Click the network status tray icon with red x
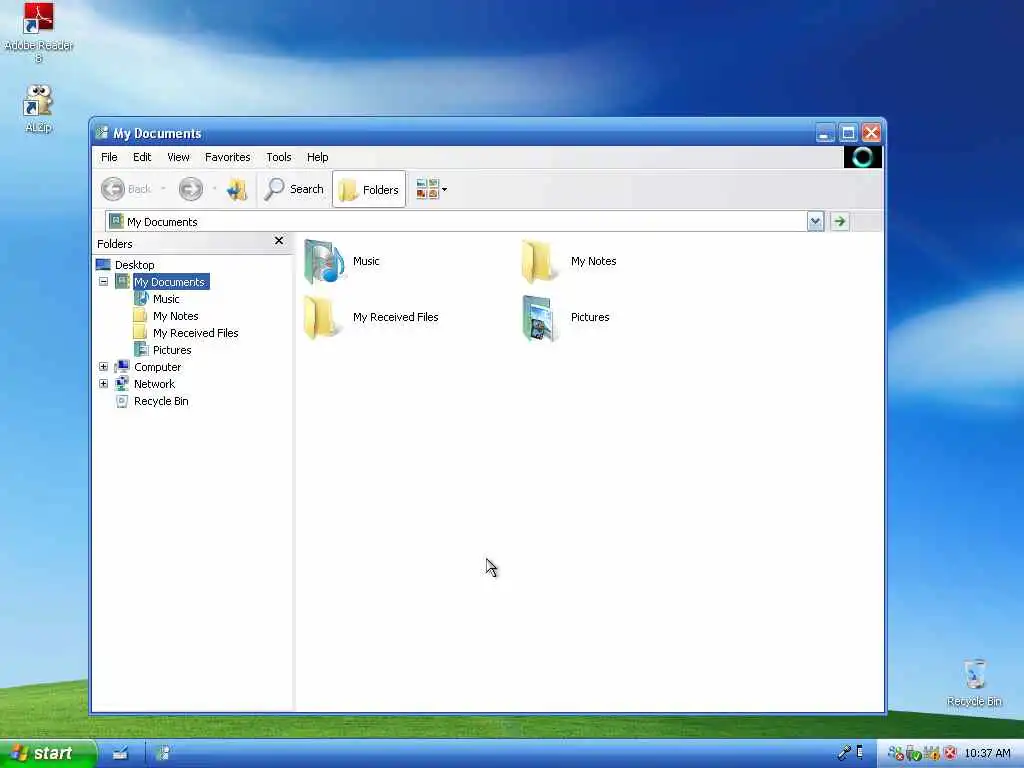1024x768 pixels. point(895,754)
